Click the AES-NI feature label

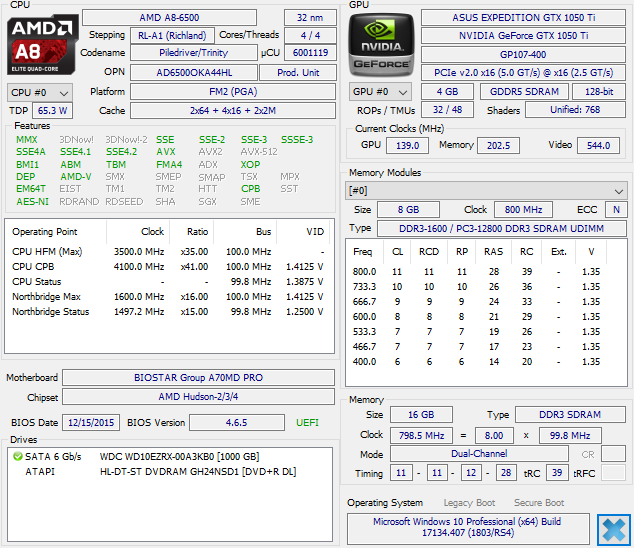32,201
